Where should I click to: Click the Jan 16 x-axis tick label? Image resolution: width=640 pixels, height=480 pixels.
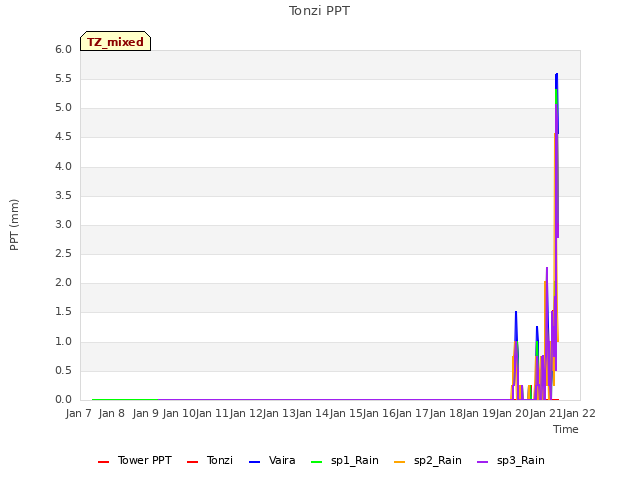379,413
